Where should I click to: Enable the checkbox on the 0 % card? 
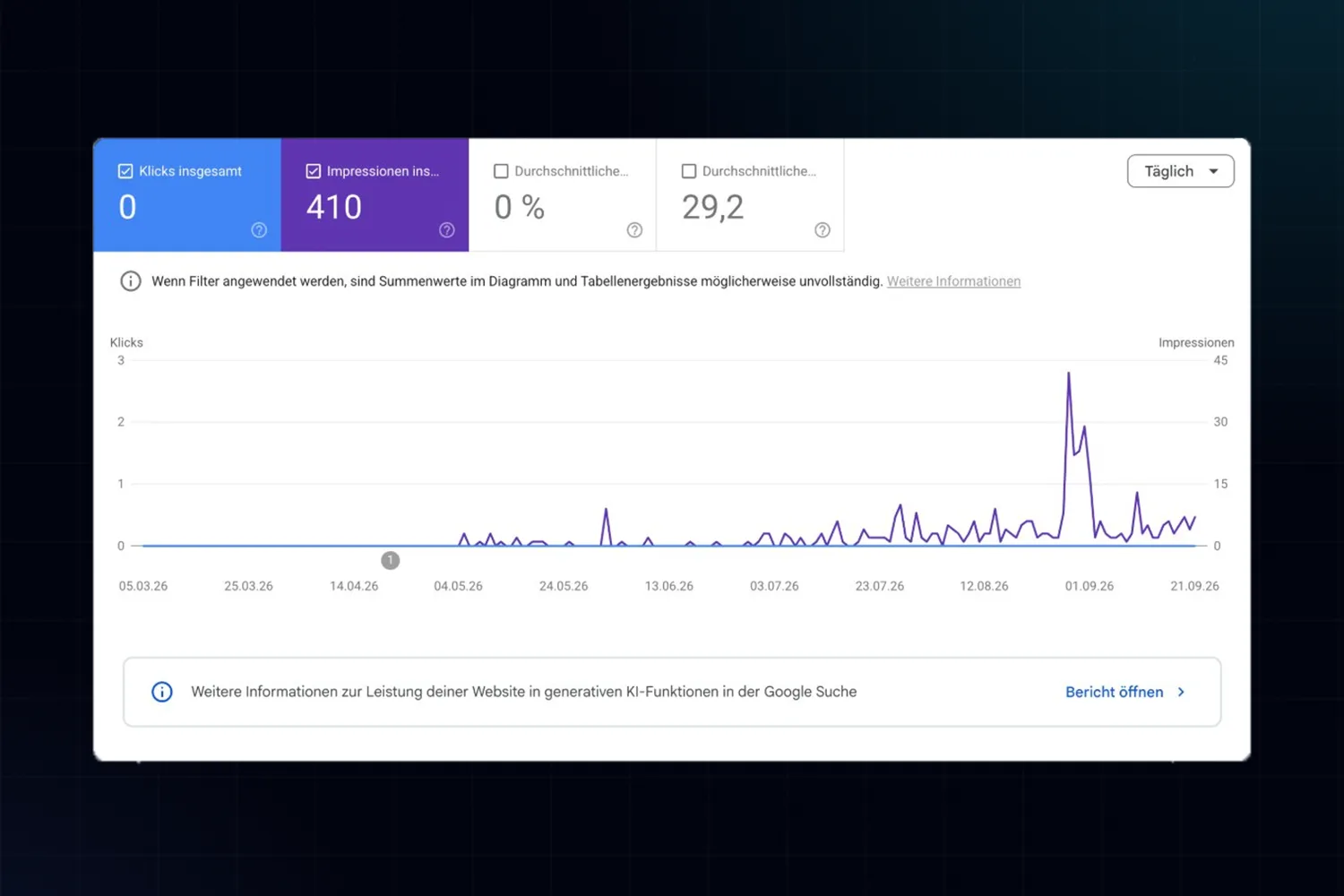point(501,171)
